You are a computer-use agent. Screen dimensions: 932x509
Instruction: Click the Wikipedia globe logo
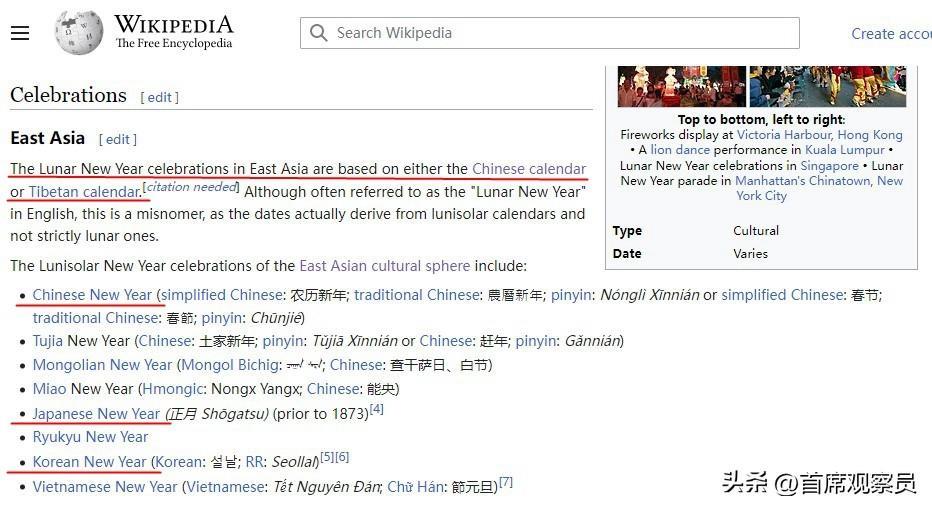[78, 33]
